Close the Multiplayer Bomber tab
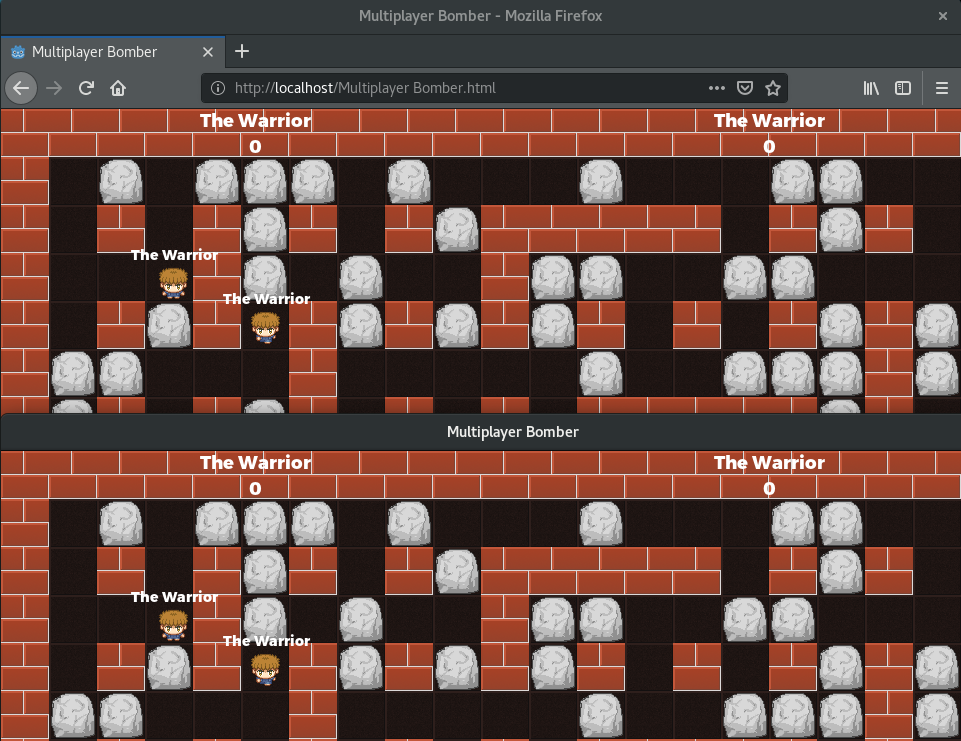 point(208,52)
